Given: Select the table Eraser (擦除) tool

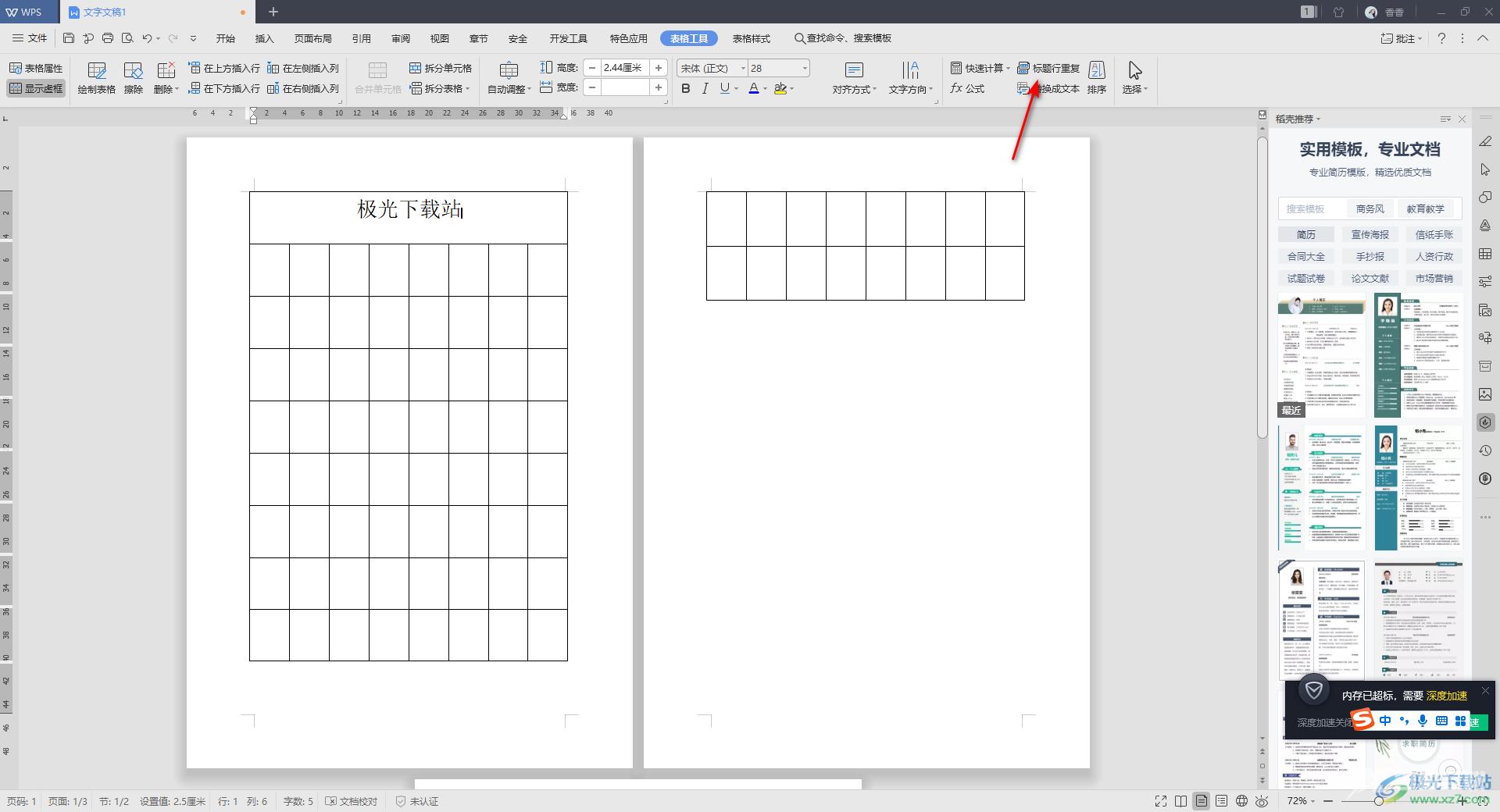Looking at the screenshot, I should pyautogui.click(x=134, y=78).
